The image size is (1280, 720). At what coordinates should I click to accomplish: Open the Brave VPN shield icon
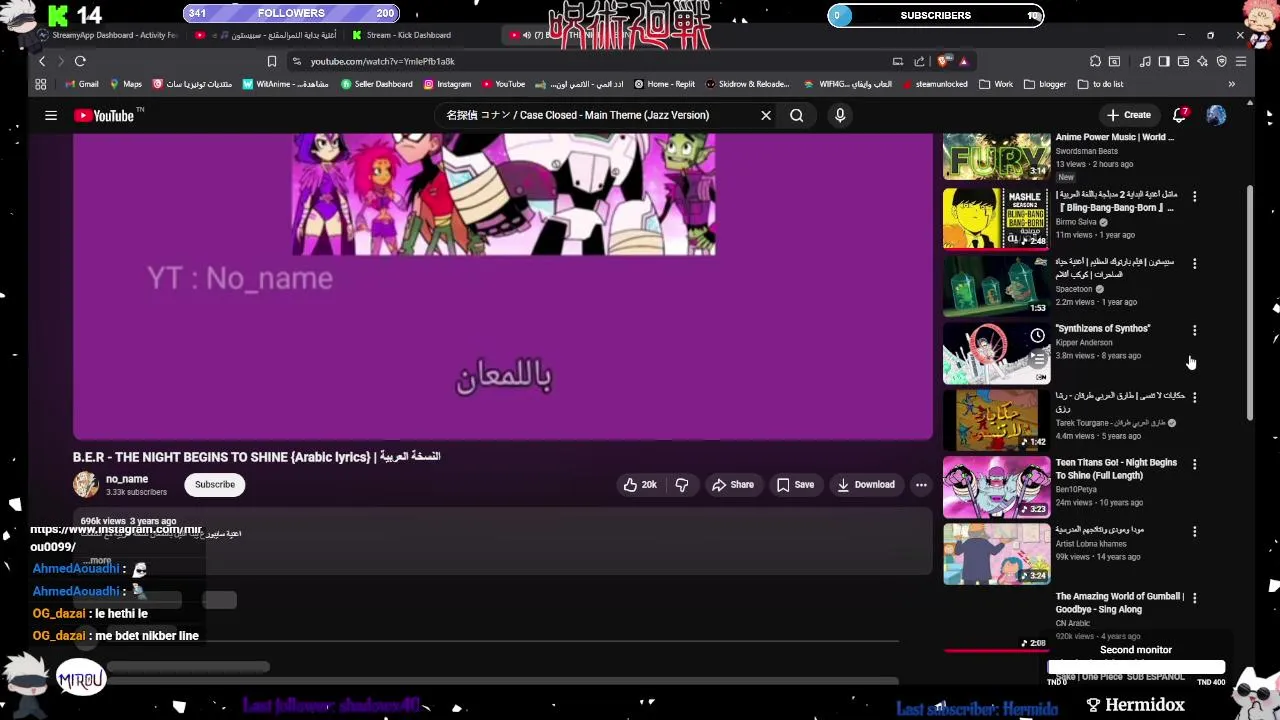(1221, 61)
